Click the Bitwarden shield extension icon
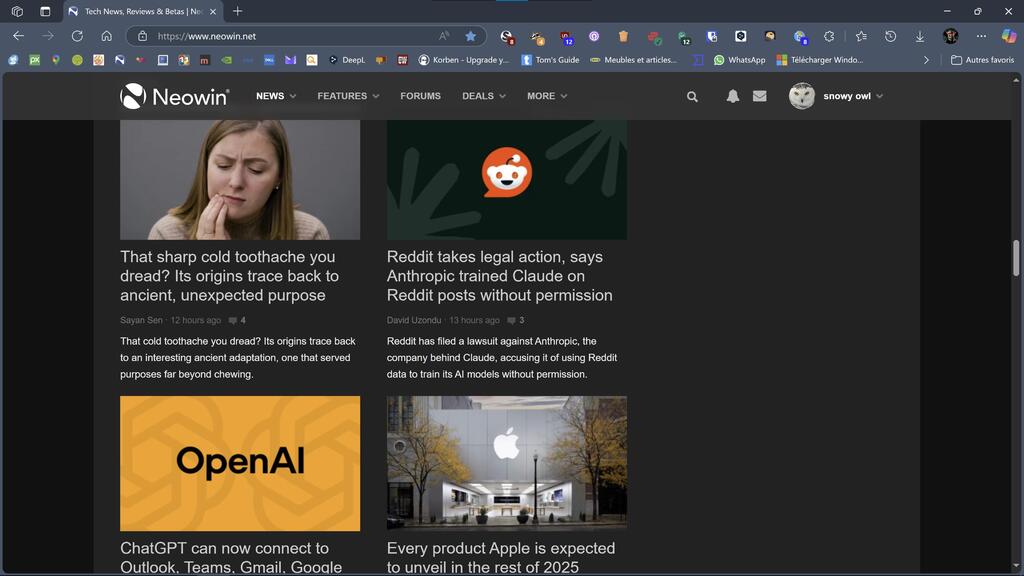The width and height of the screenshot is (1024, 576). tap(712, 36)
